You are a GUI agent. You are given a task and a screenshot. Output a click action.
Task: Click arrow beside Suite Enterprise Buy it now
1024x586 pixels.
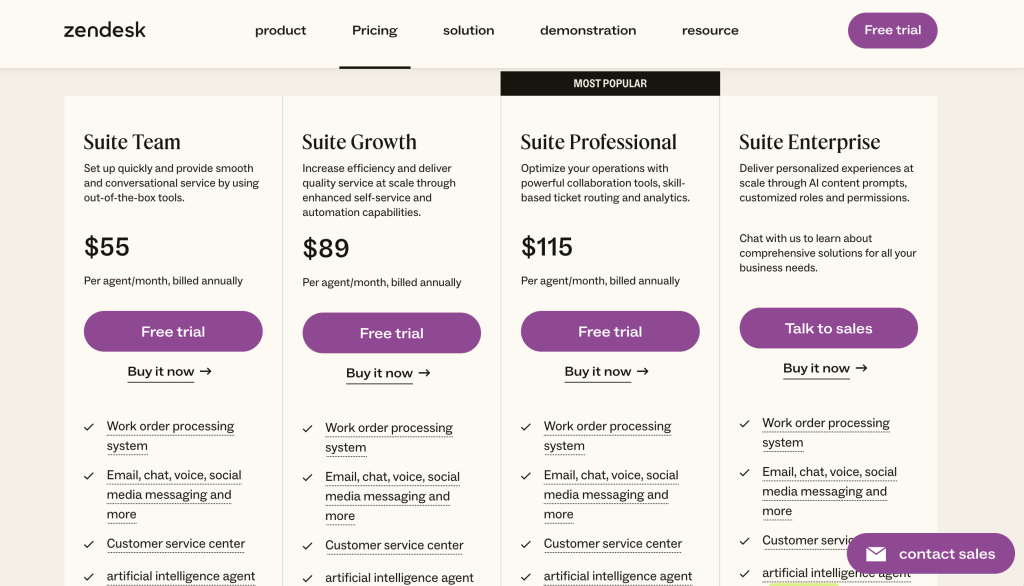tap(861, 368)
